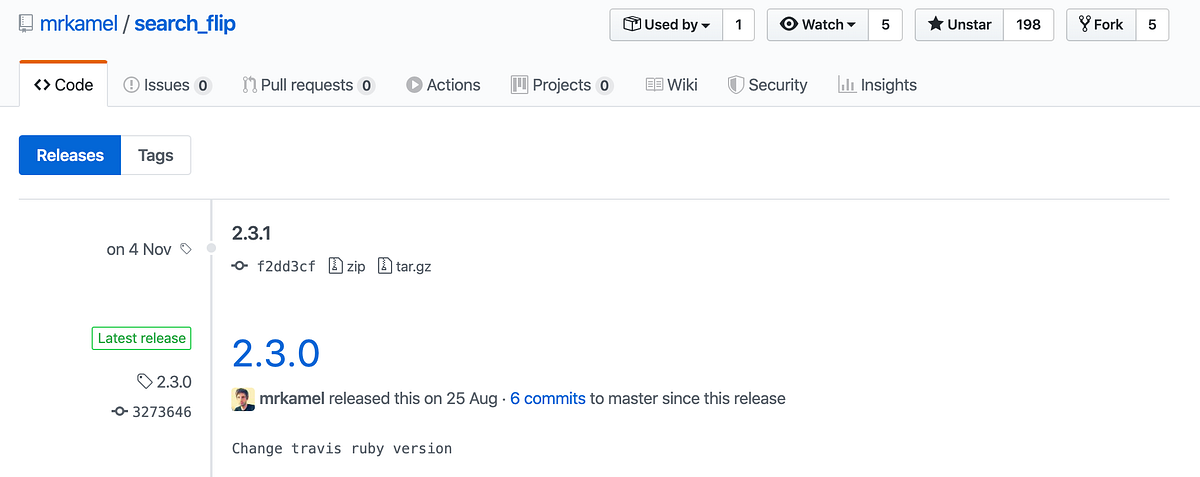Image resolution: width=1200 pixels, height=477 pixels.
Task: Open the 2.3.0 release title link
Action: (x=276, y=353)
